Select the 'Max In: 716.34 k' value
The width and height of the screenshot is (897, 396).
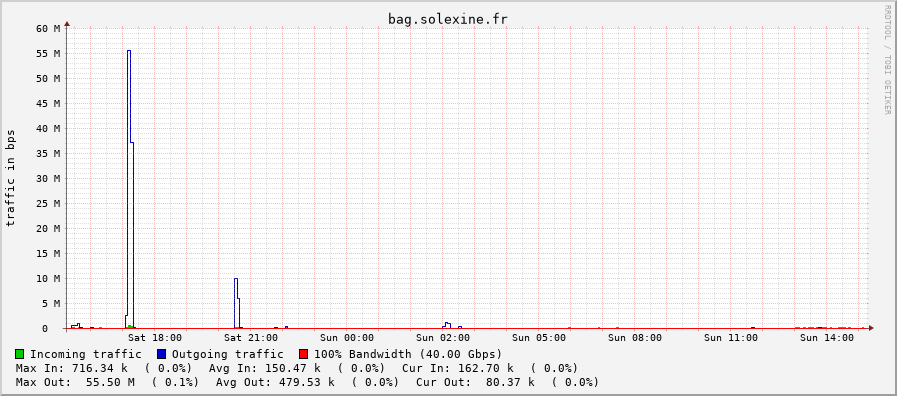tap(72, 368)
